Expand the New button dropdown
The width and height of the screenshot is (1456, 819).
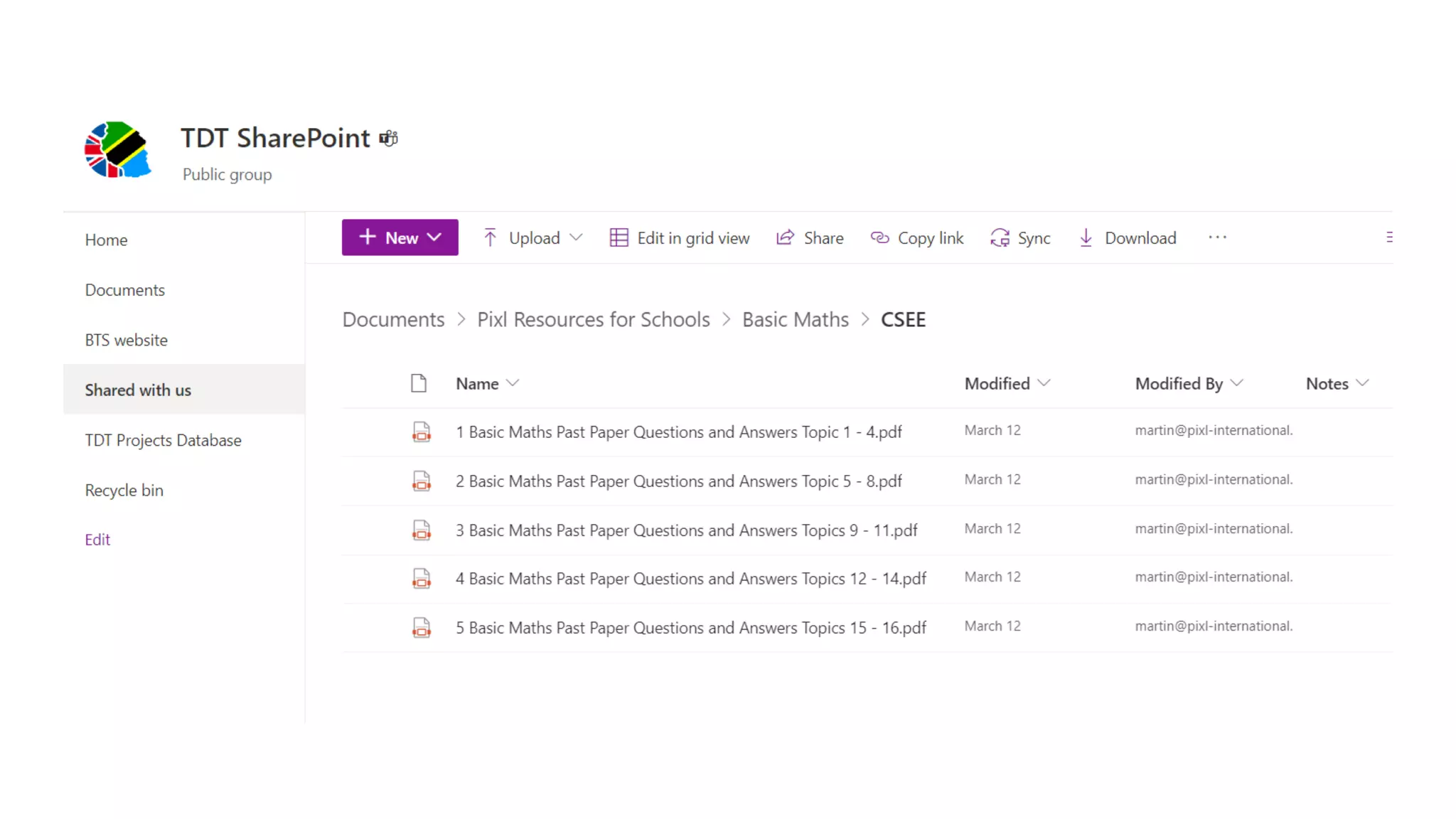pos(434,237)
